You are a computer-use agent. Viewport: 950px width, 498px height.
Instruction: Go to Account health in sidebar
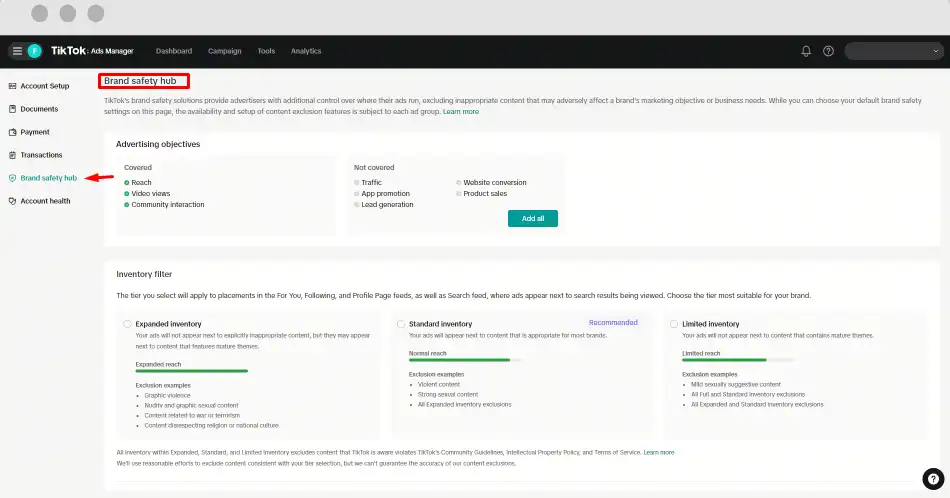45,201
